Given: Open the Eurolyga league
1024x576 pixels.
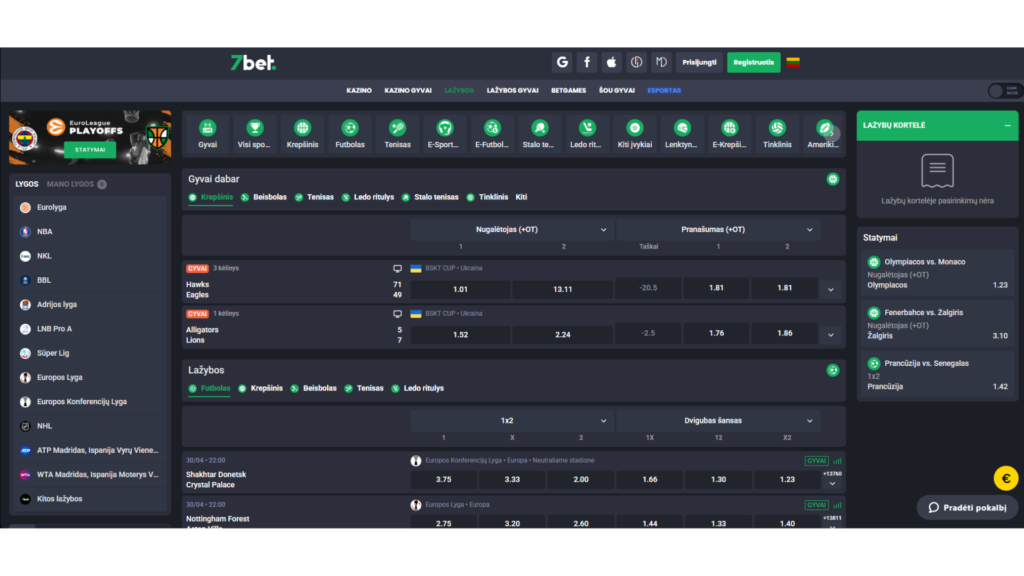Looking at the screenshot, I should [91, 208].
